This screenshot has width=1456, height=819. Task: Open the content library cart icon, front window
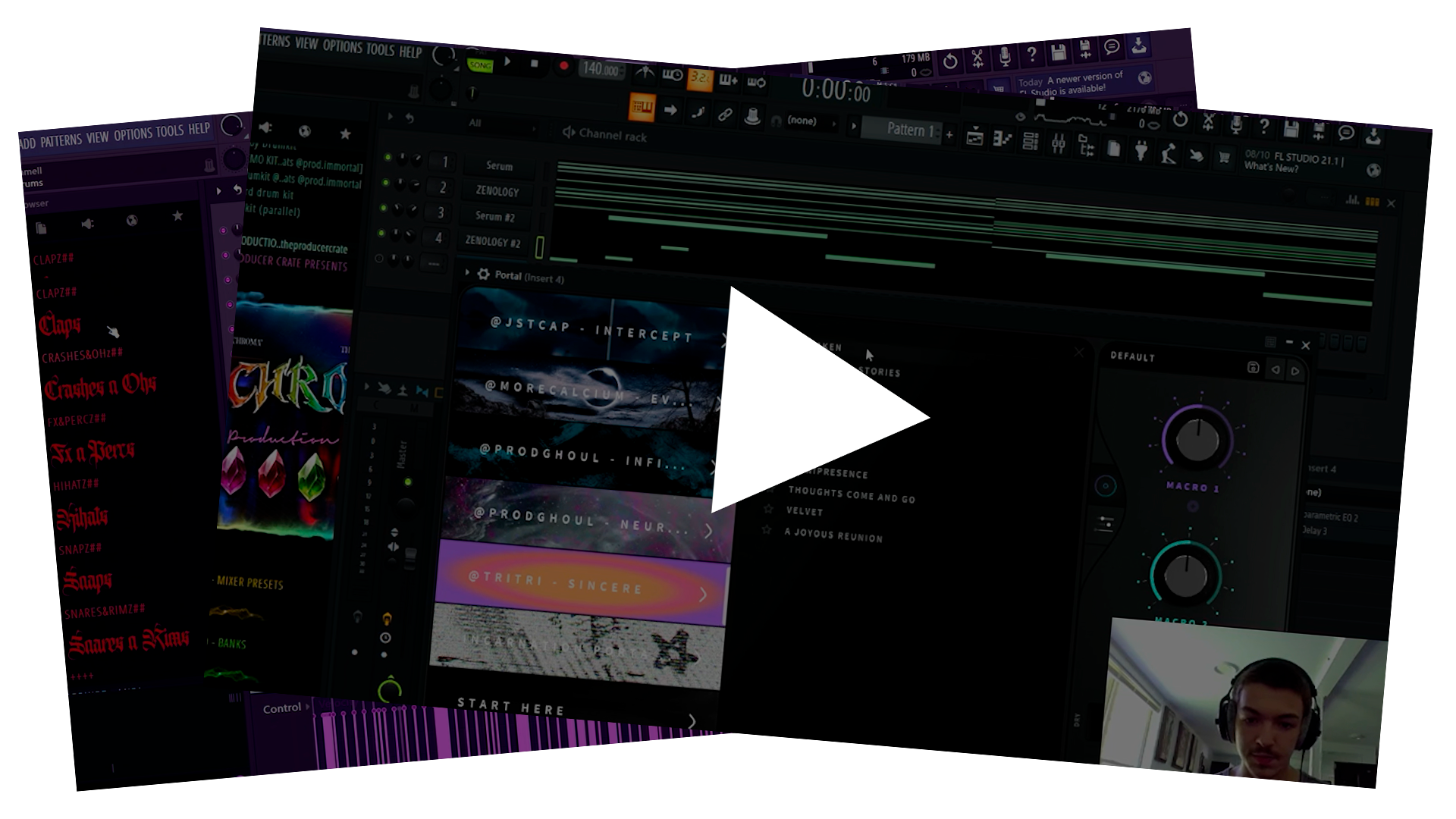coord(1223,158)
